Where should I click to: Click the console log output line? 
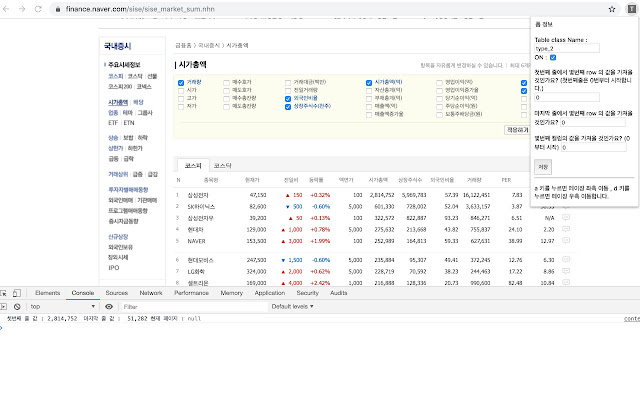(104, 318)
